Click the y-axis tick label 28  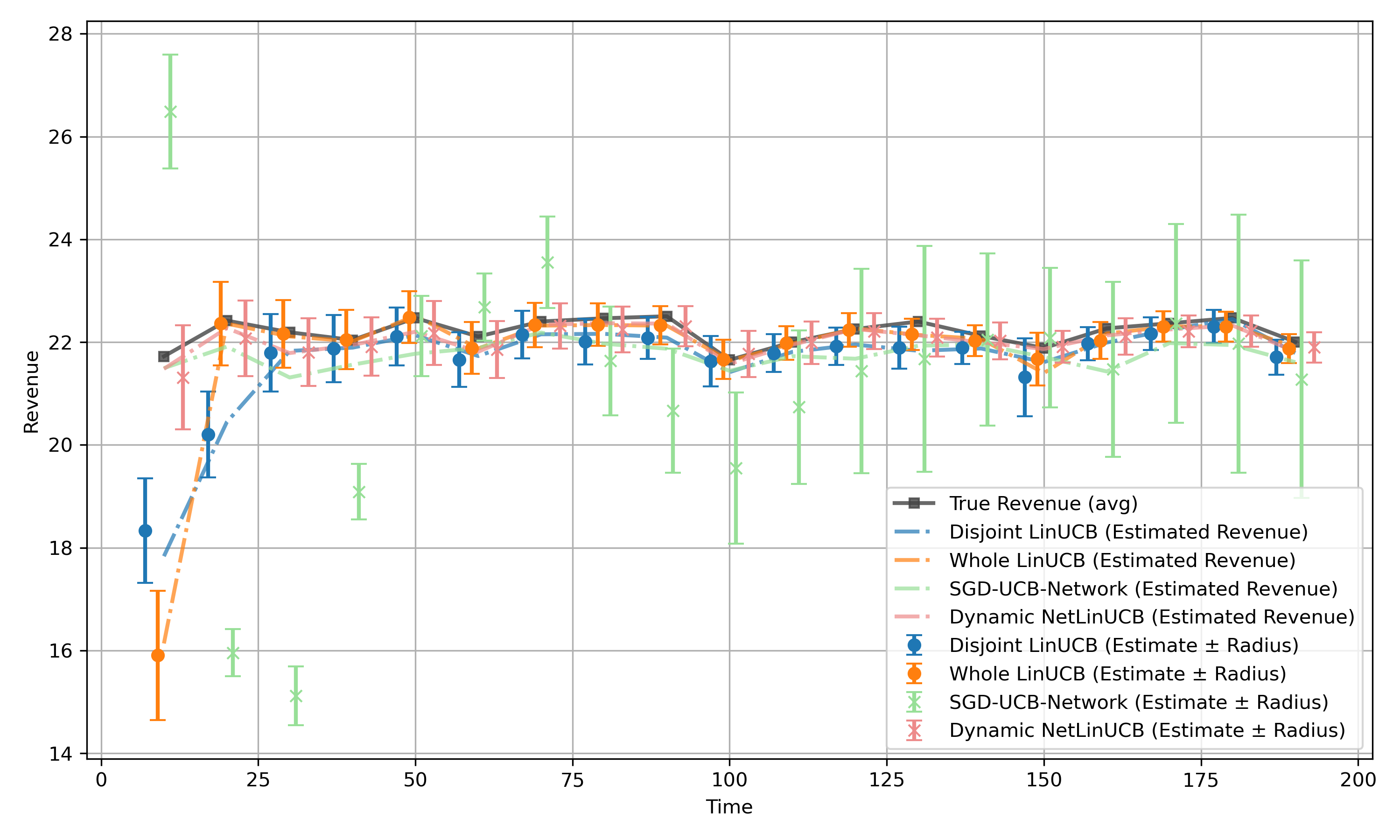coord(61,35)
